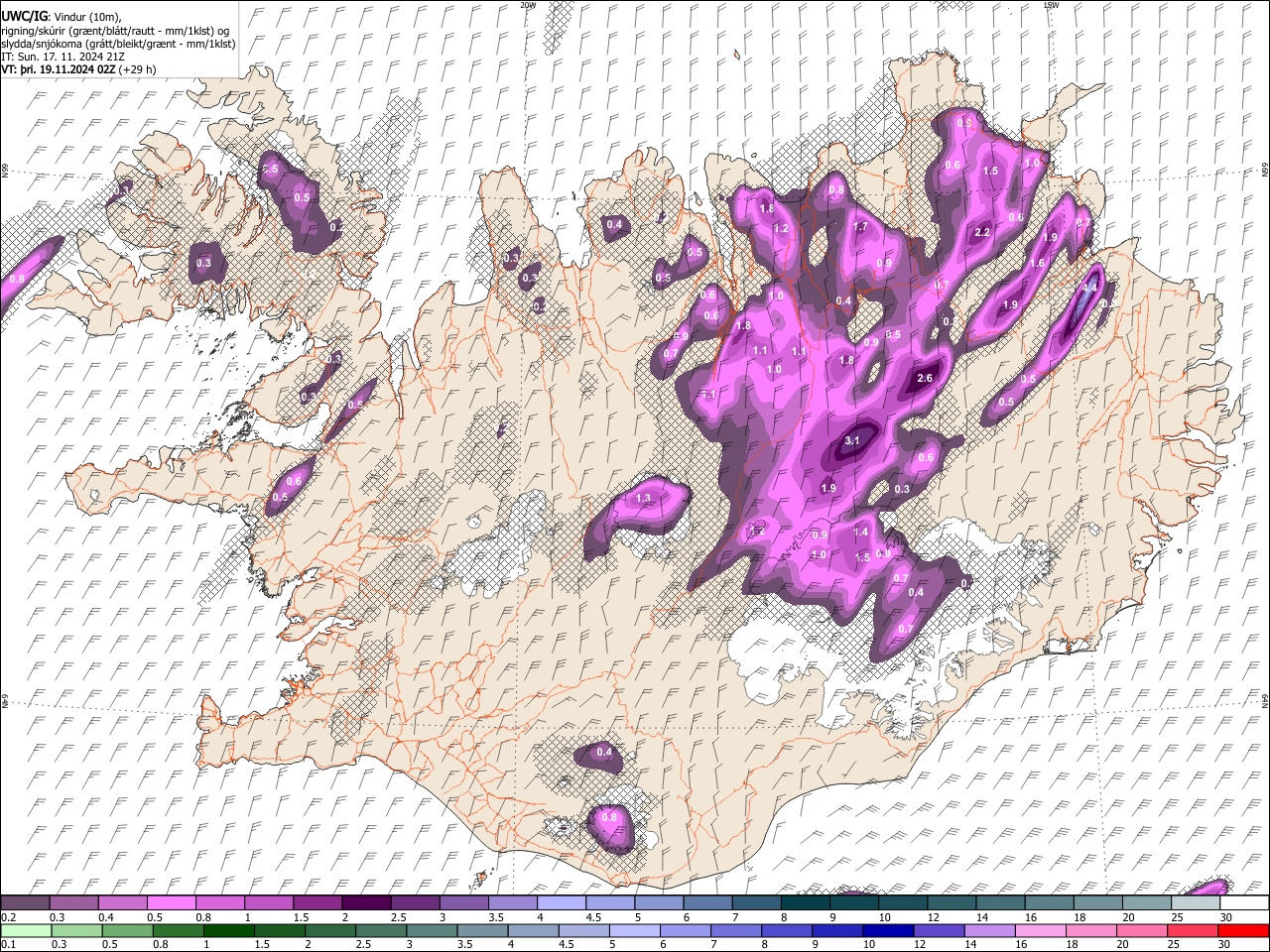The image size is (1270, 952).
Task: Click the 1.3 value in central highlands
Action: [x=643, y=499]
